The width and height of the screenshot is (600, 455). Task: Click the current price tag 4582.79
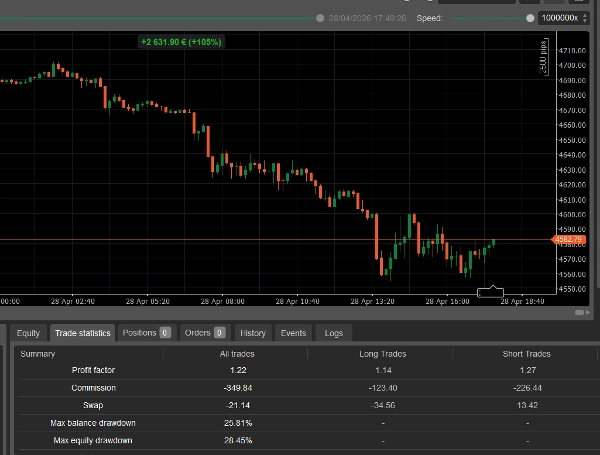(569, 240)
